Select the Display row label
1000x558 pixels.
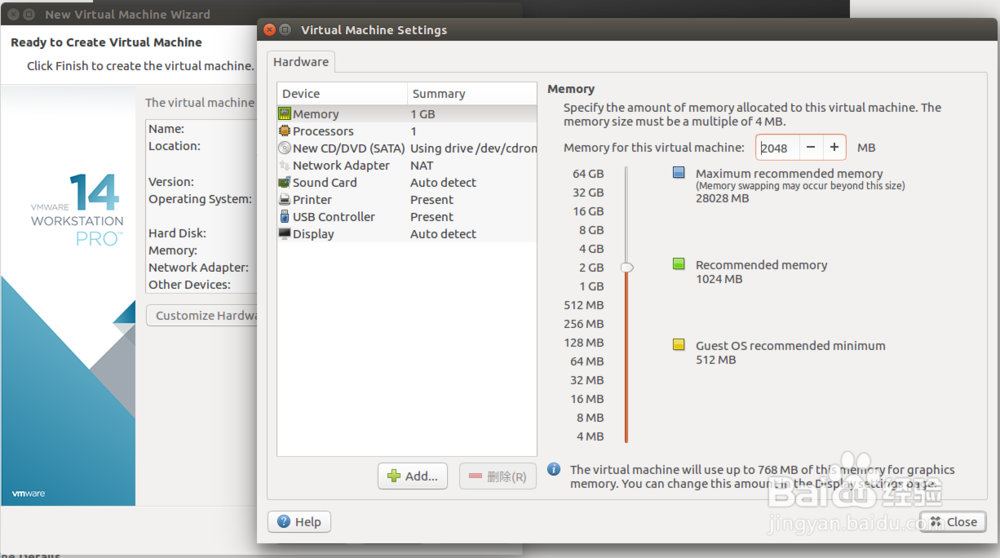[313, 234]
